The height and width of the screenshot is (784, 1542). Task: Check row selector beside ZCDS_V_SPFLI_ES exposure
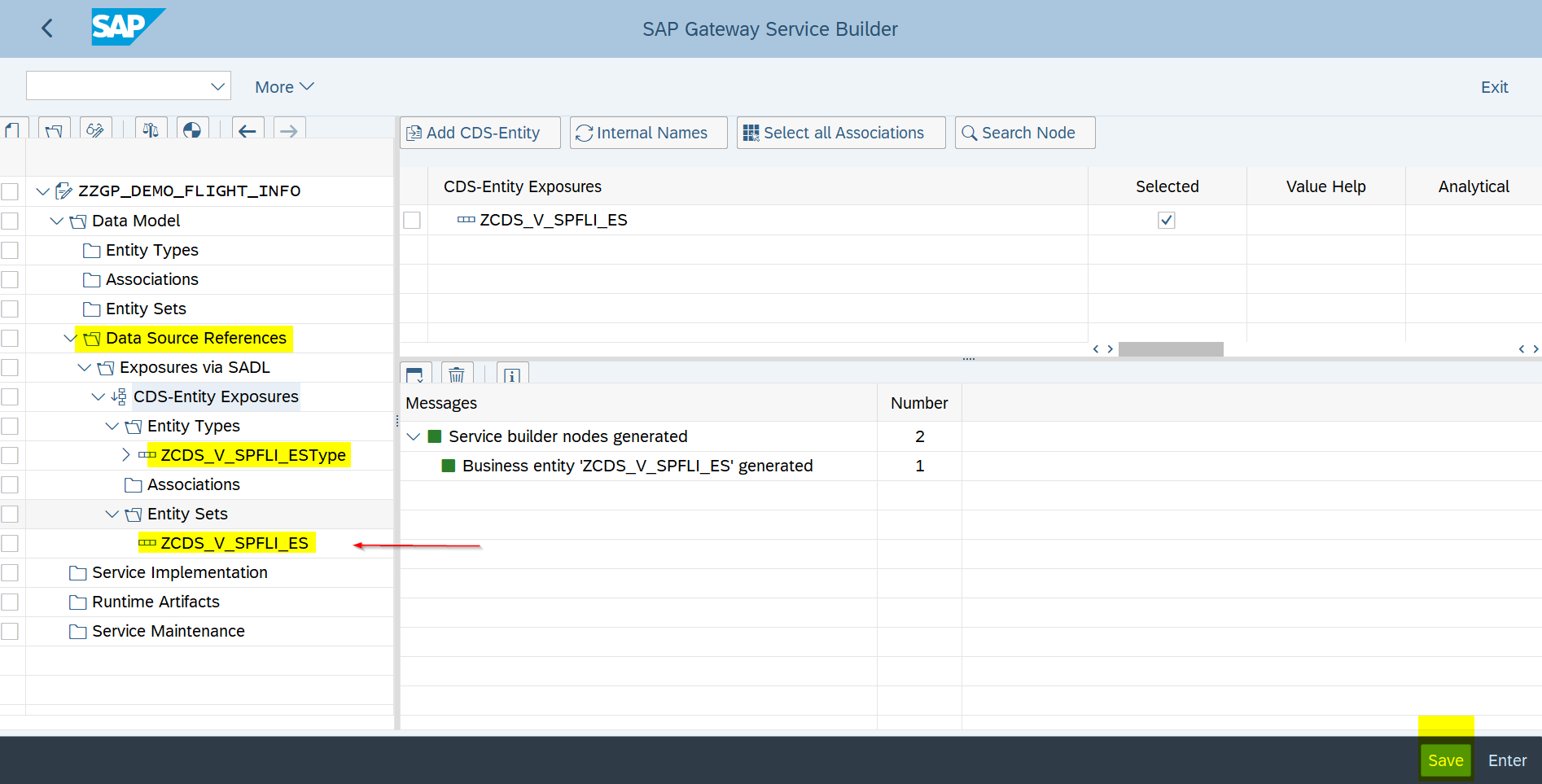(412, 221)
